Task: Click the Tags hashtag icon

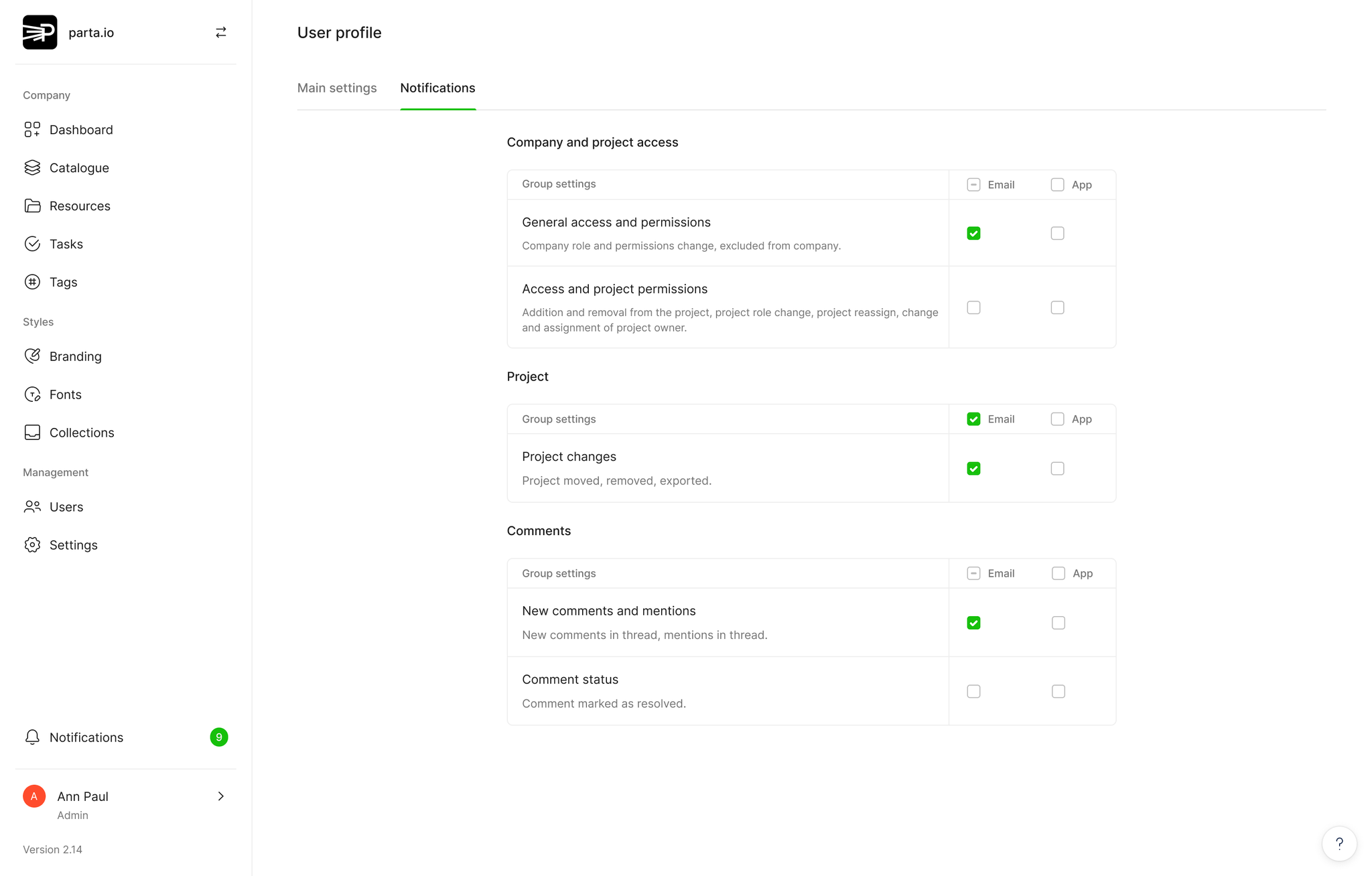Action: [32, 282]
